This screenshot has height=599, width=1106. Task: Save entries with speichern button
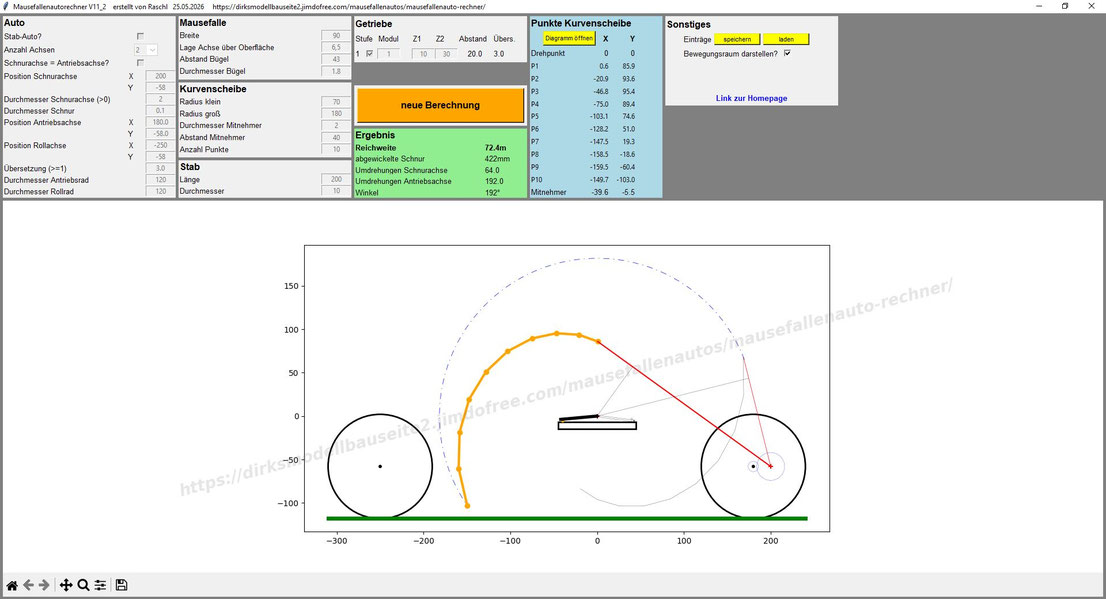737,40
